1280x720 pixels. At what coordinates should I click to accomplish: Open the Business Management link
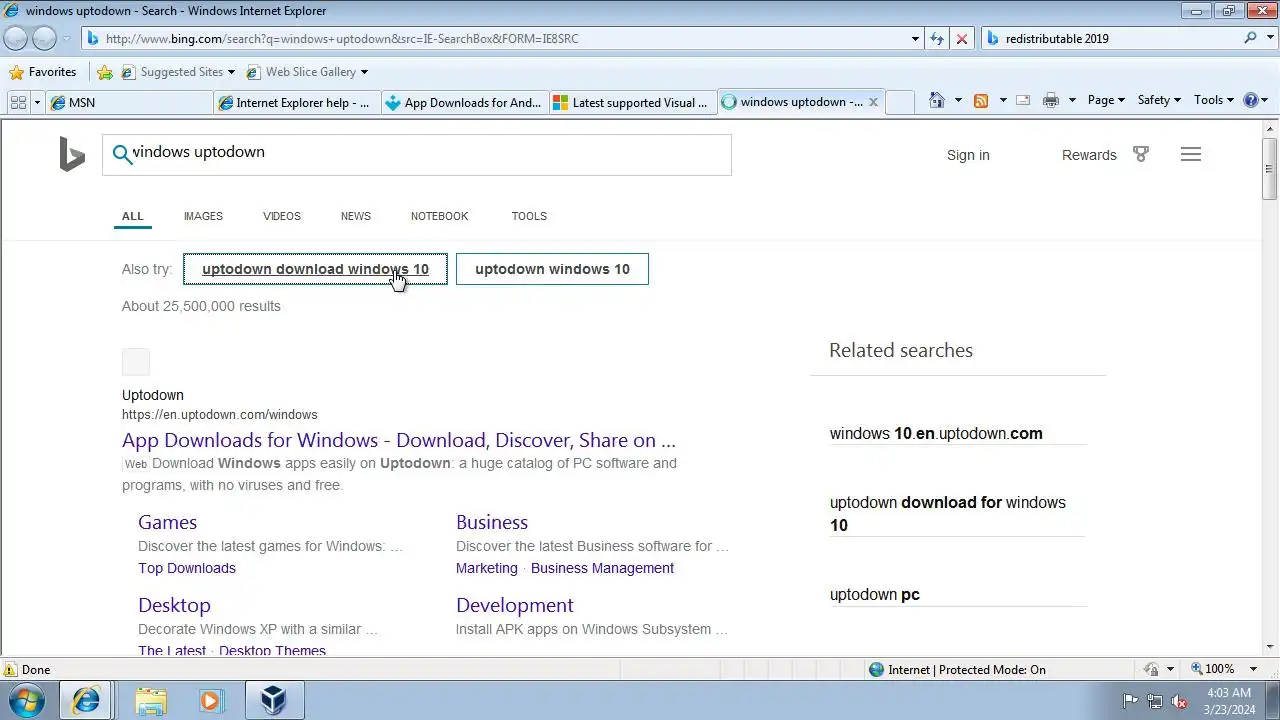coord(602,568)
